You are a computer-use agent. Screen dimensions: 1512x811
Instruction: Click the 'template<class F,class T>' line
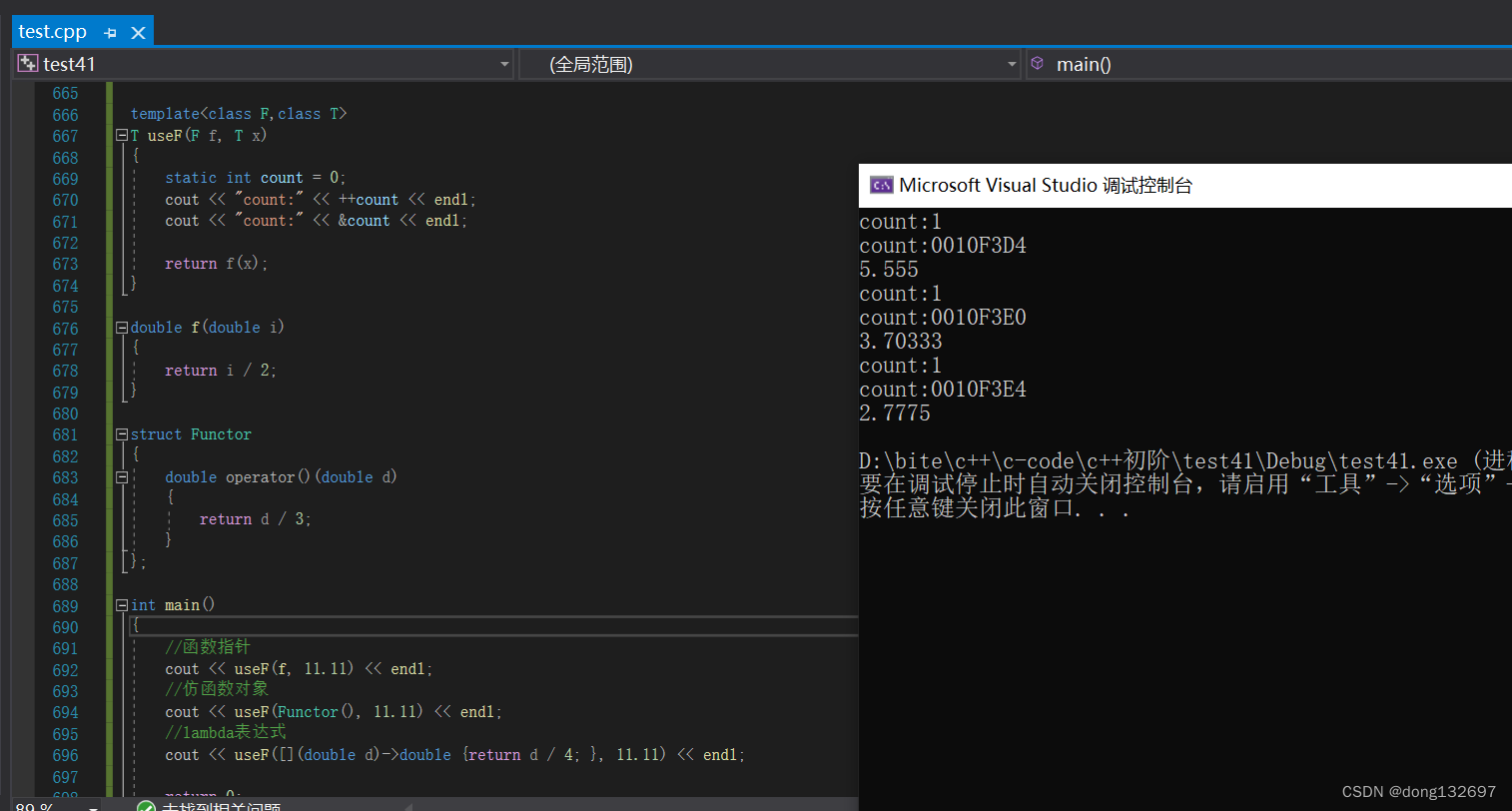tap(239, 114)
